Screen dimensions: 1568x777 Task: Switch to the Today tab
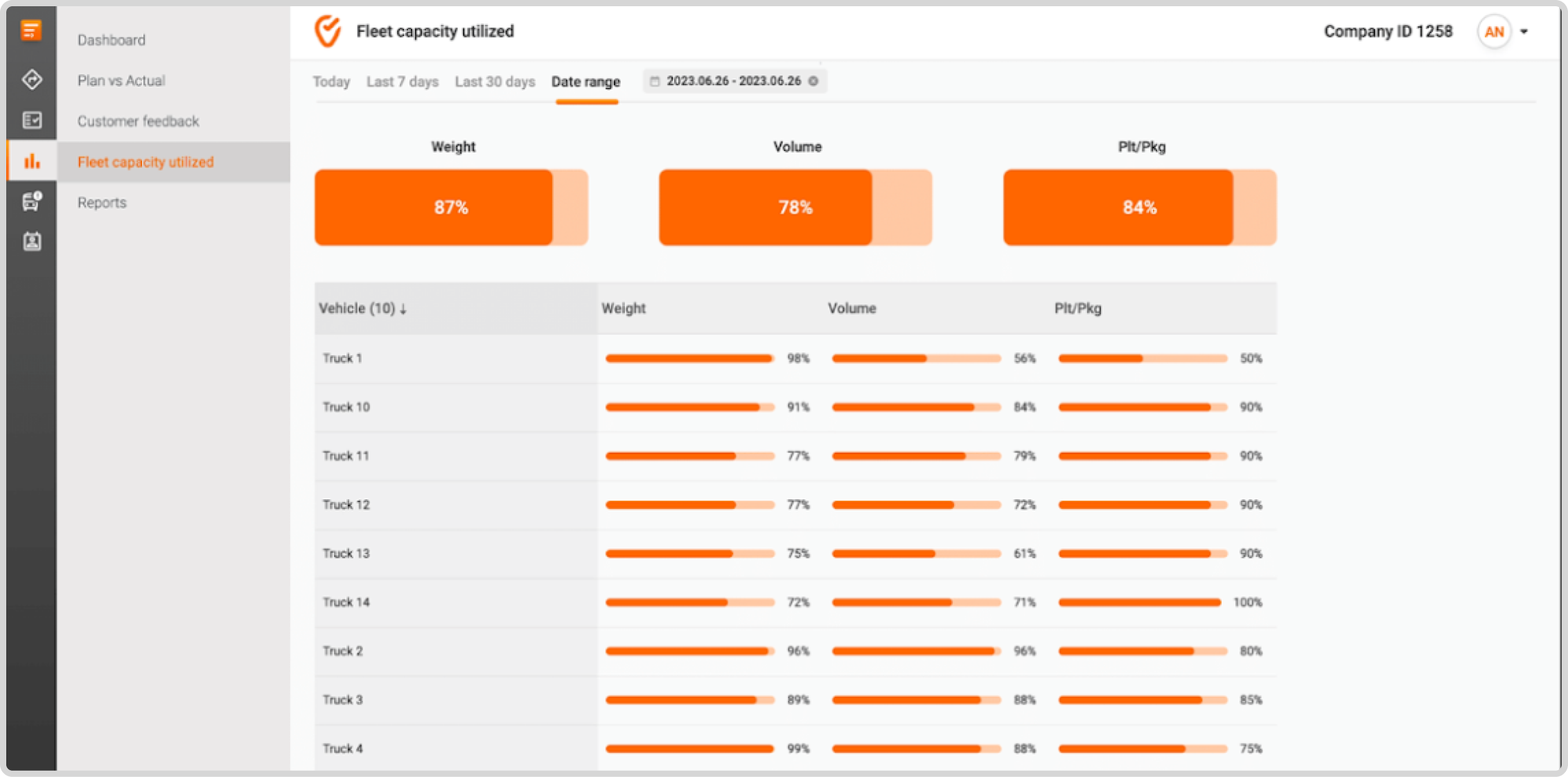point(331,82)
